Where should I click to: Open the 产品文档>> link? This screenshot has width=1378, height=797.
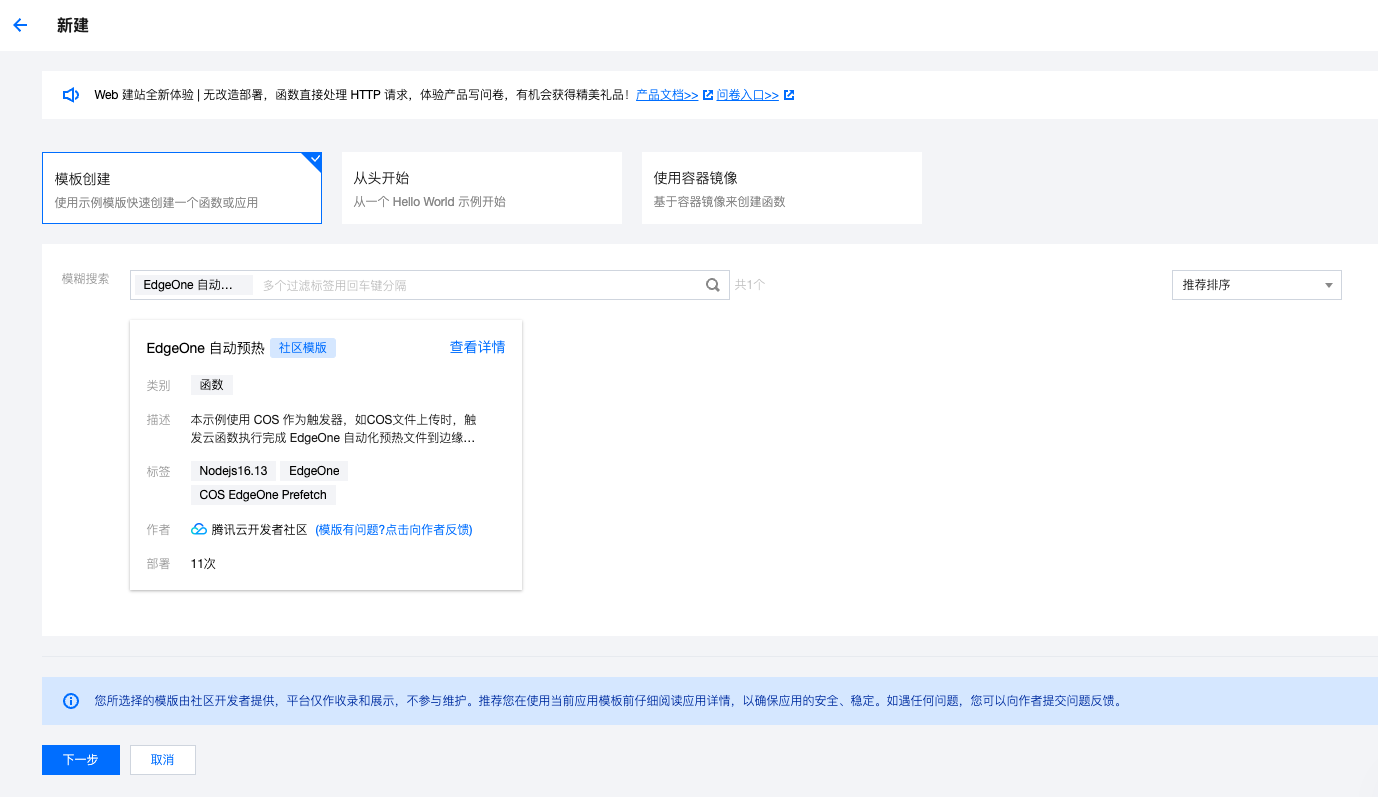[x=667, y=95]
